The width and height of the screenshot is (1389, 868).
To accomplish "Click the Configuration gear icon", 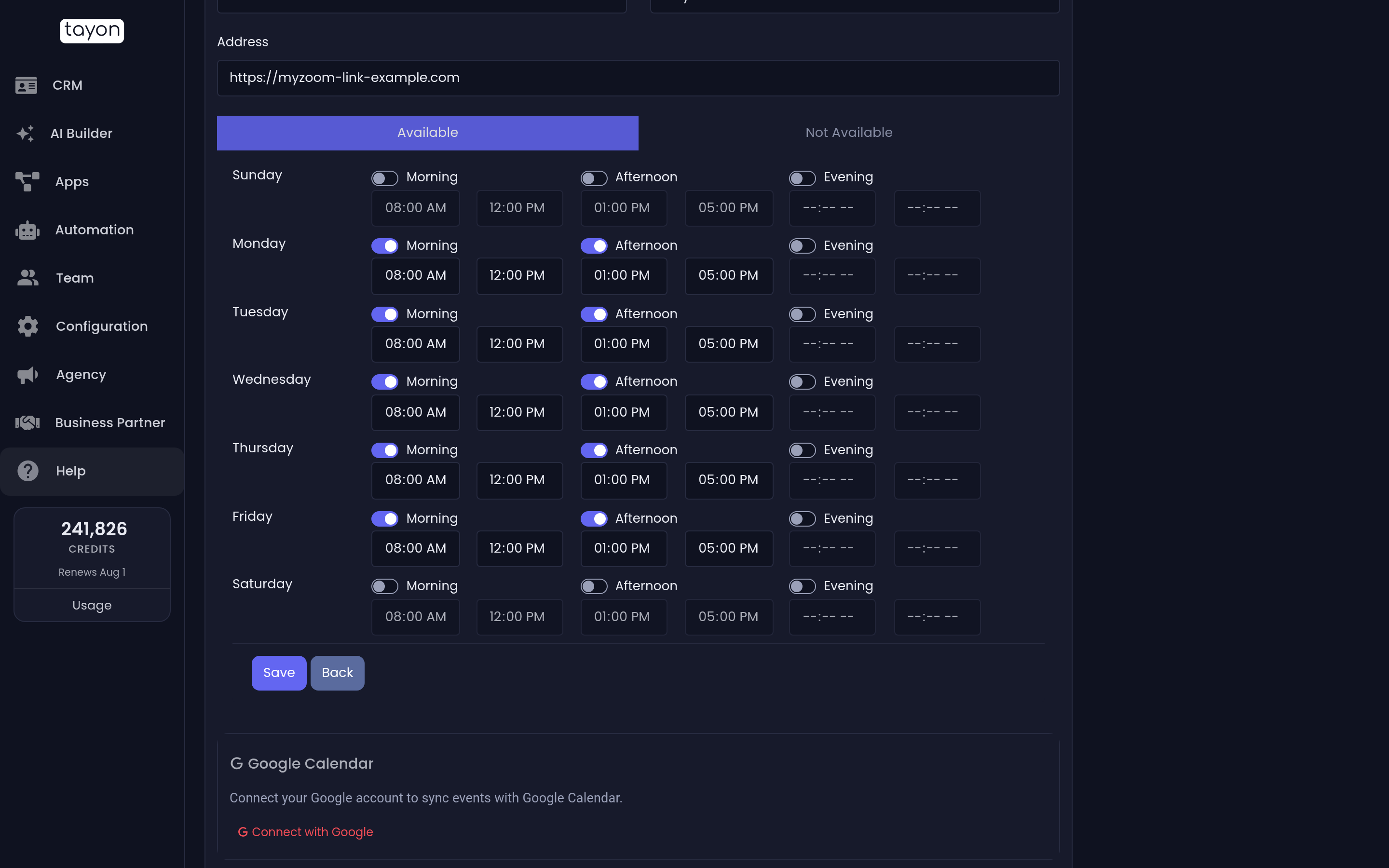I will [x=27, y=326].
